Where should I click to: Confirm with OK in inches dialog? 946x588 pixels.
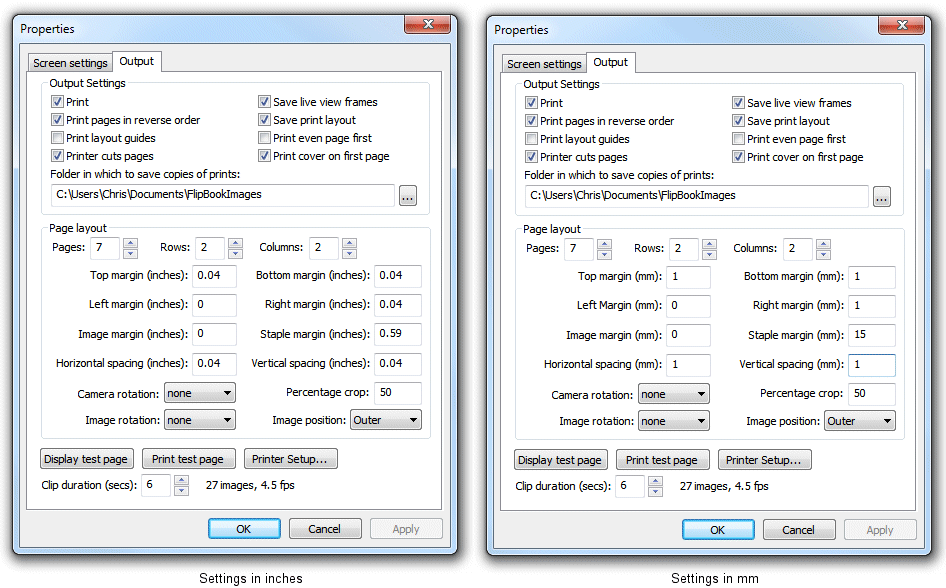click(x=244, y=529)
